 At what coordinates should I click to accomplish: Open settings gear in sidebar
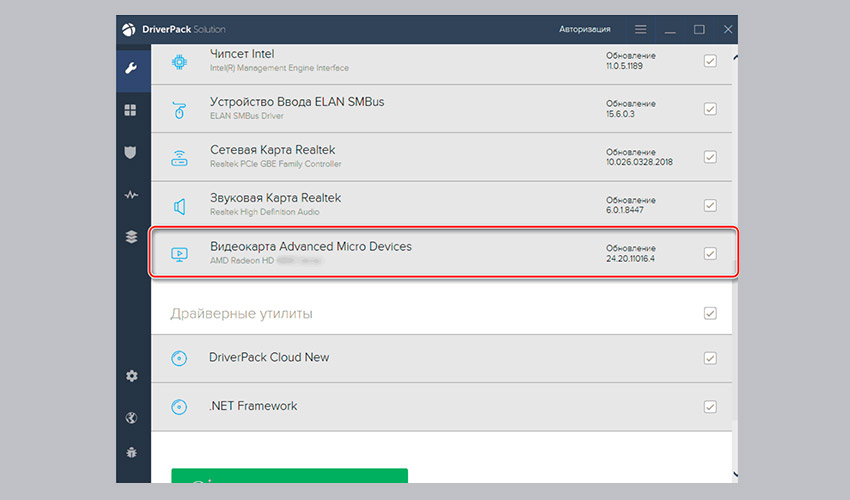point(131,376)
